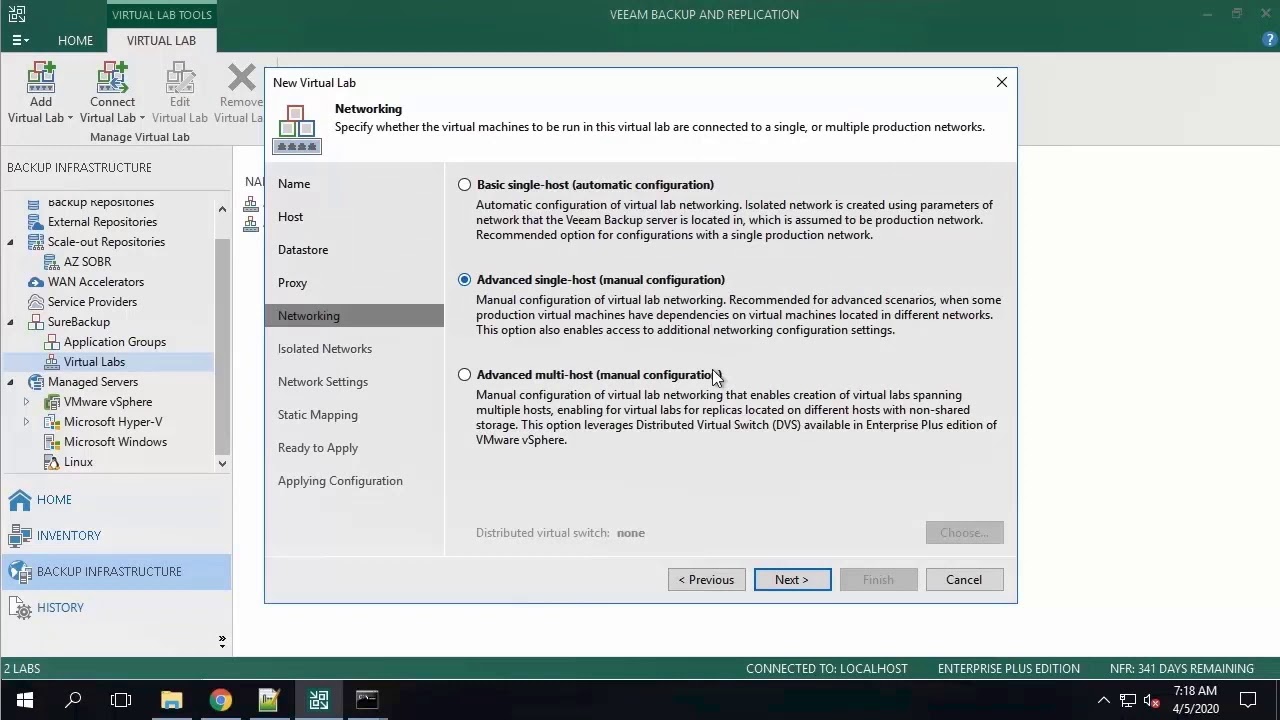Screen dimensions: 1280x720
Task: Switch to the HOME ribbon tab
Action: point(75,40)
